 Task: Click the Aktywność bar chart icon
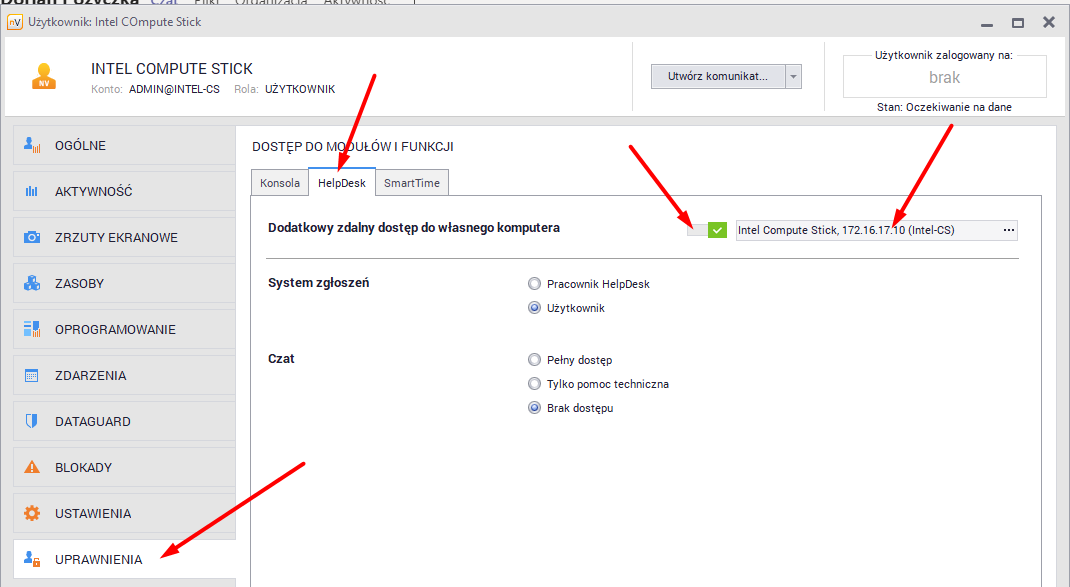click(x=32, y=191)
